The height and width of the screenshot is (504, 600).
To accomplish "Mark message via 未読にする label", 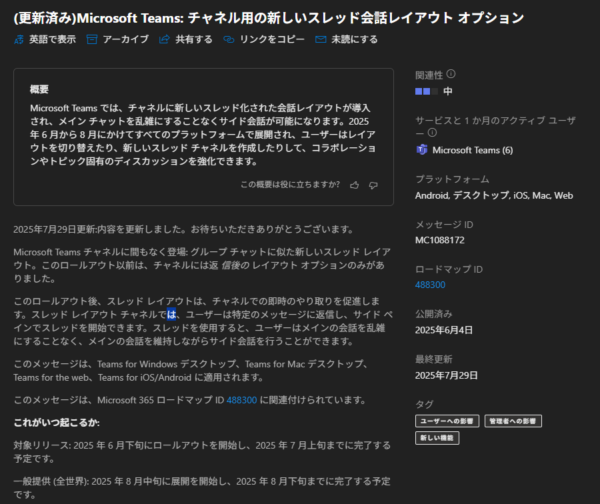I will (x=354, y=39).
